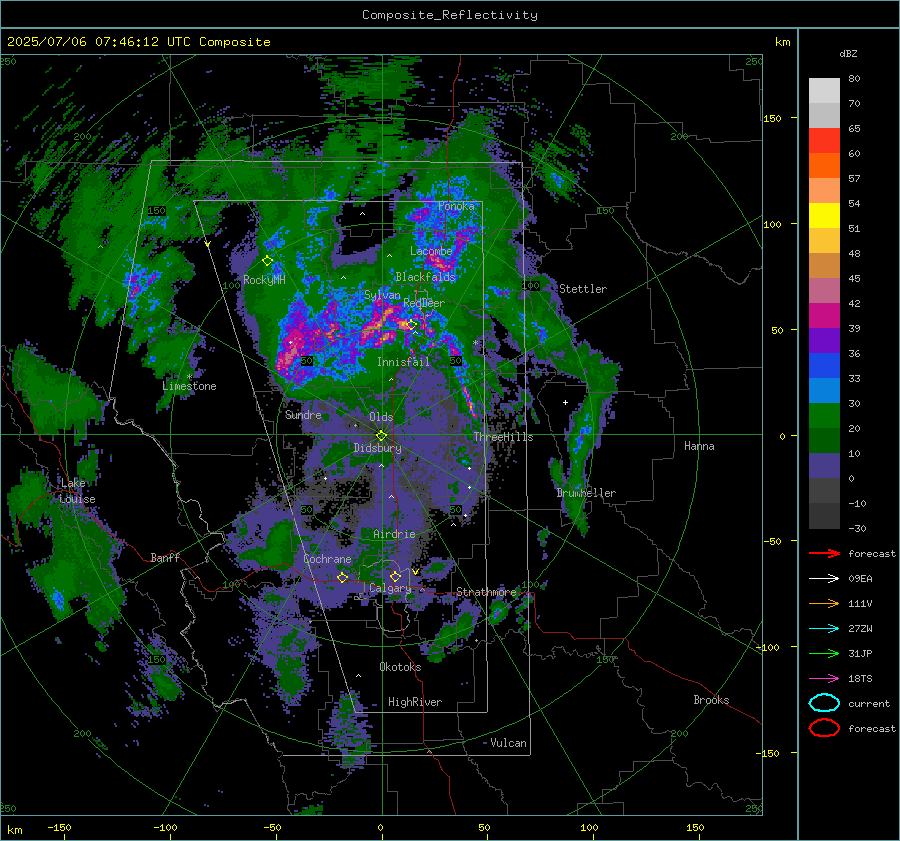Viewport: 900px width, 841px height.
Task: Click the Okotoks town label
Action: coord(400,667)
